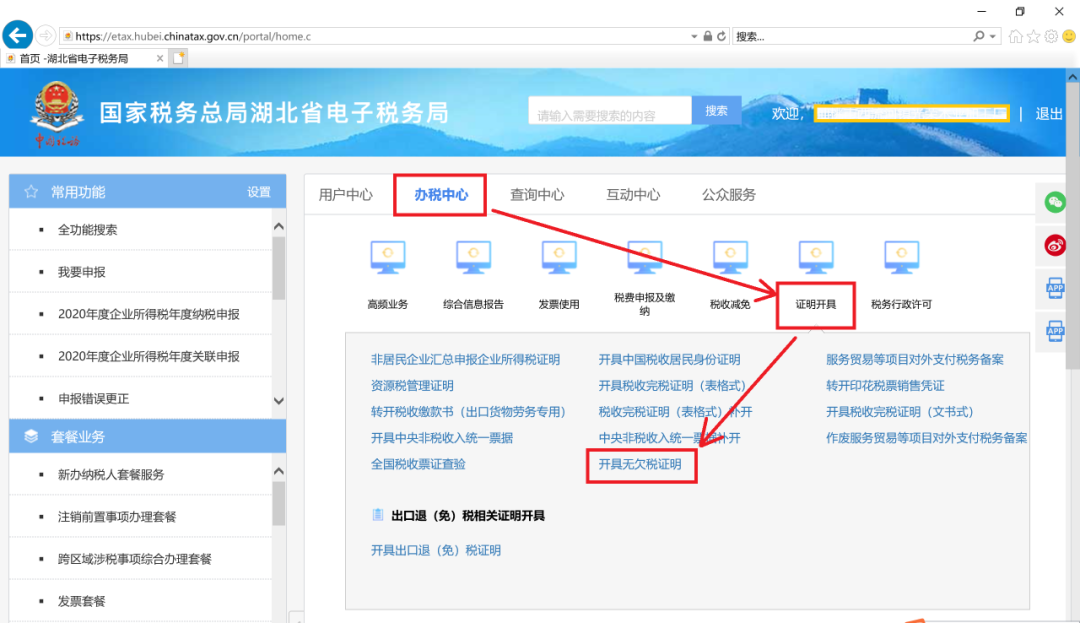Click 设置 in 常用功能 header
Viewport: 1080px width, 623px height.
[x=259, y=192]
